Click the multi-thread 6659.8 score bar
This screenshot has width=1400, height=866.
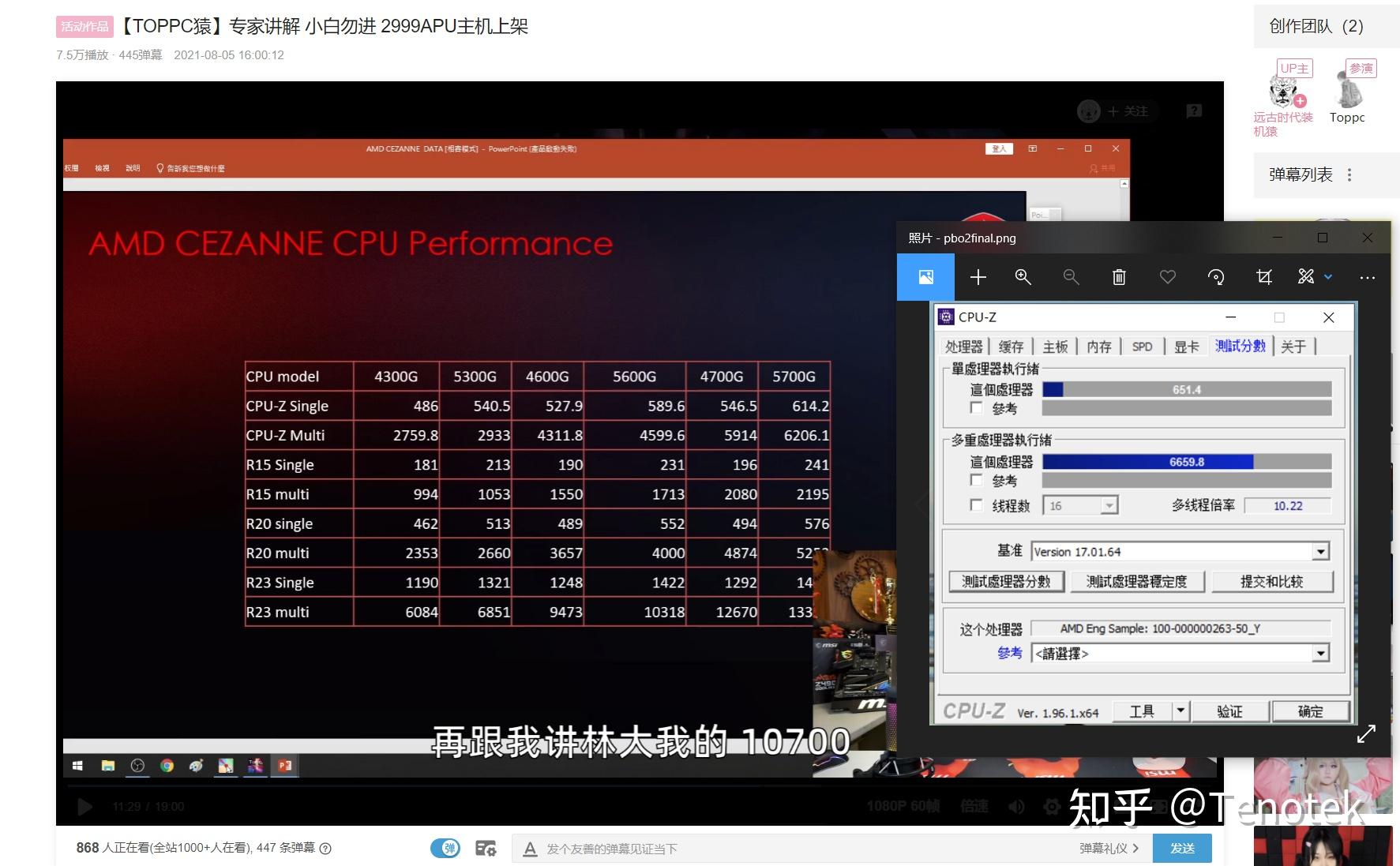coord(1187,462)
